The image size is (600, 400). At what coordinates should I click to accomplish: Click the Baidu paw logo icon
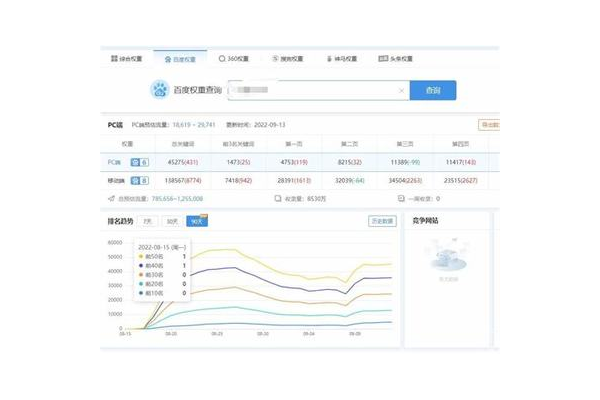[x=160, y=90]
